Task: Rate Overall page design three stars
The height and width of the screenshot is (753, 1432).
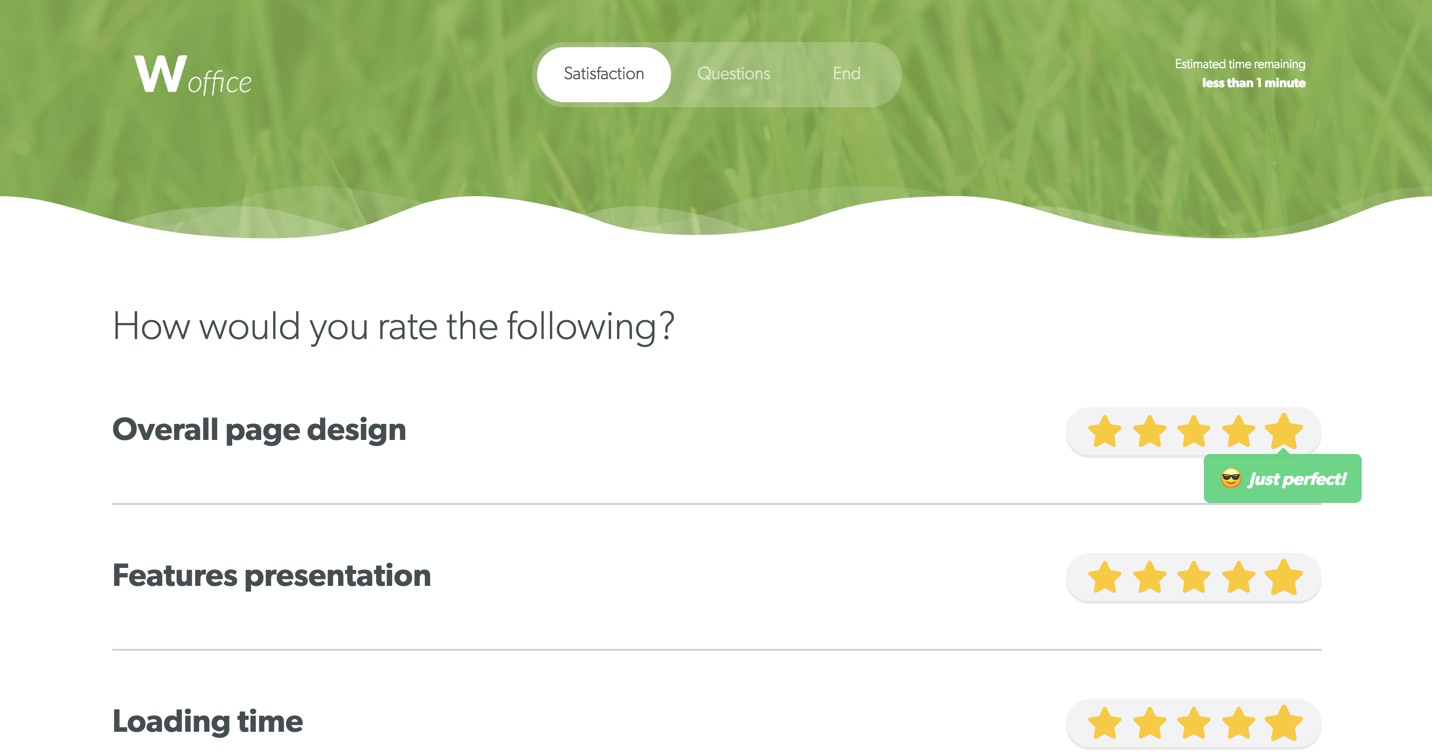Action: tap(1194, 432)
